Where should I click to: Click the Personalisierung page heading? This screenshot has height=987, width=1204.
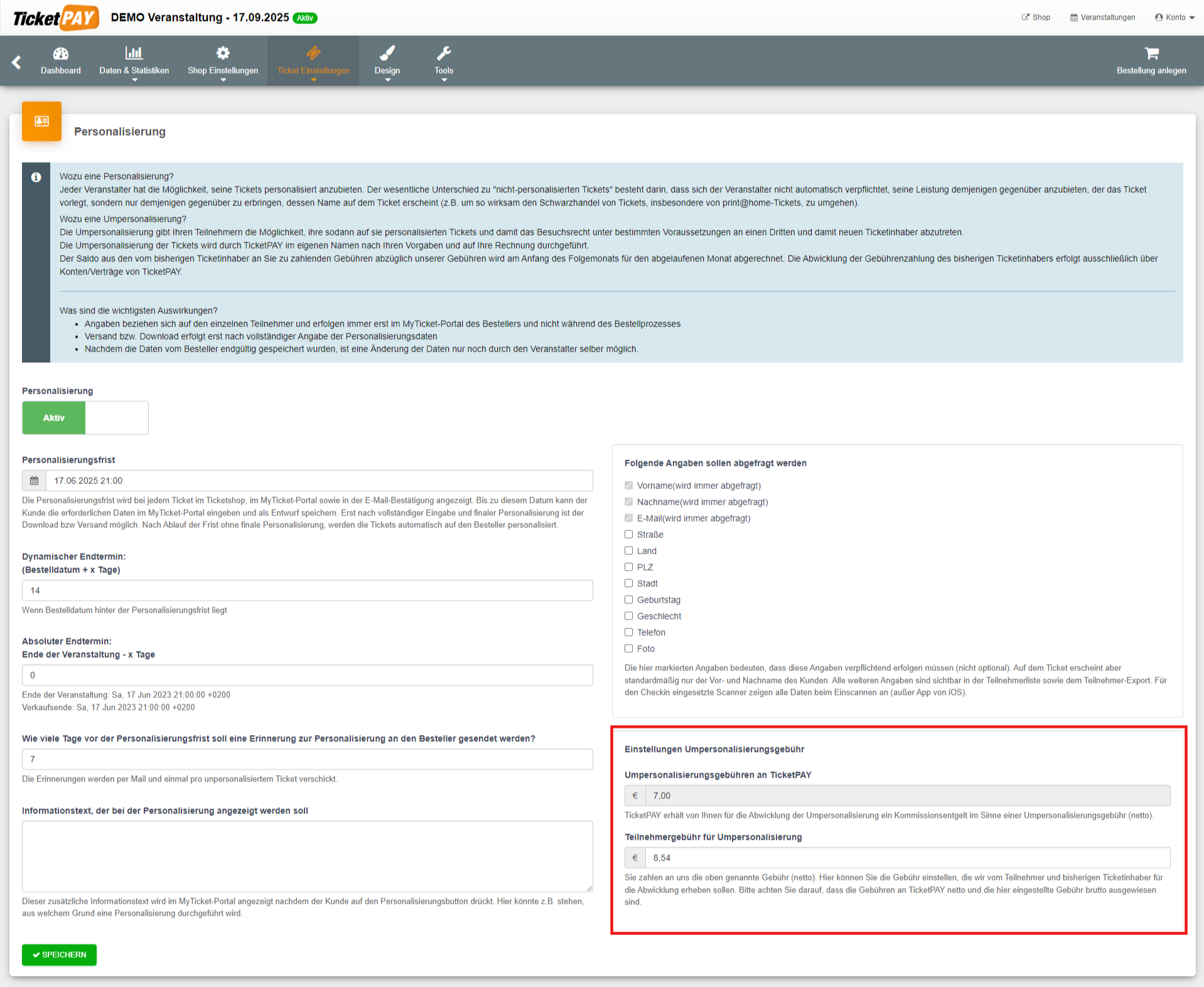pyautogui.click(x=120, y=132)
